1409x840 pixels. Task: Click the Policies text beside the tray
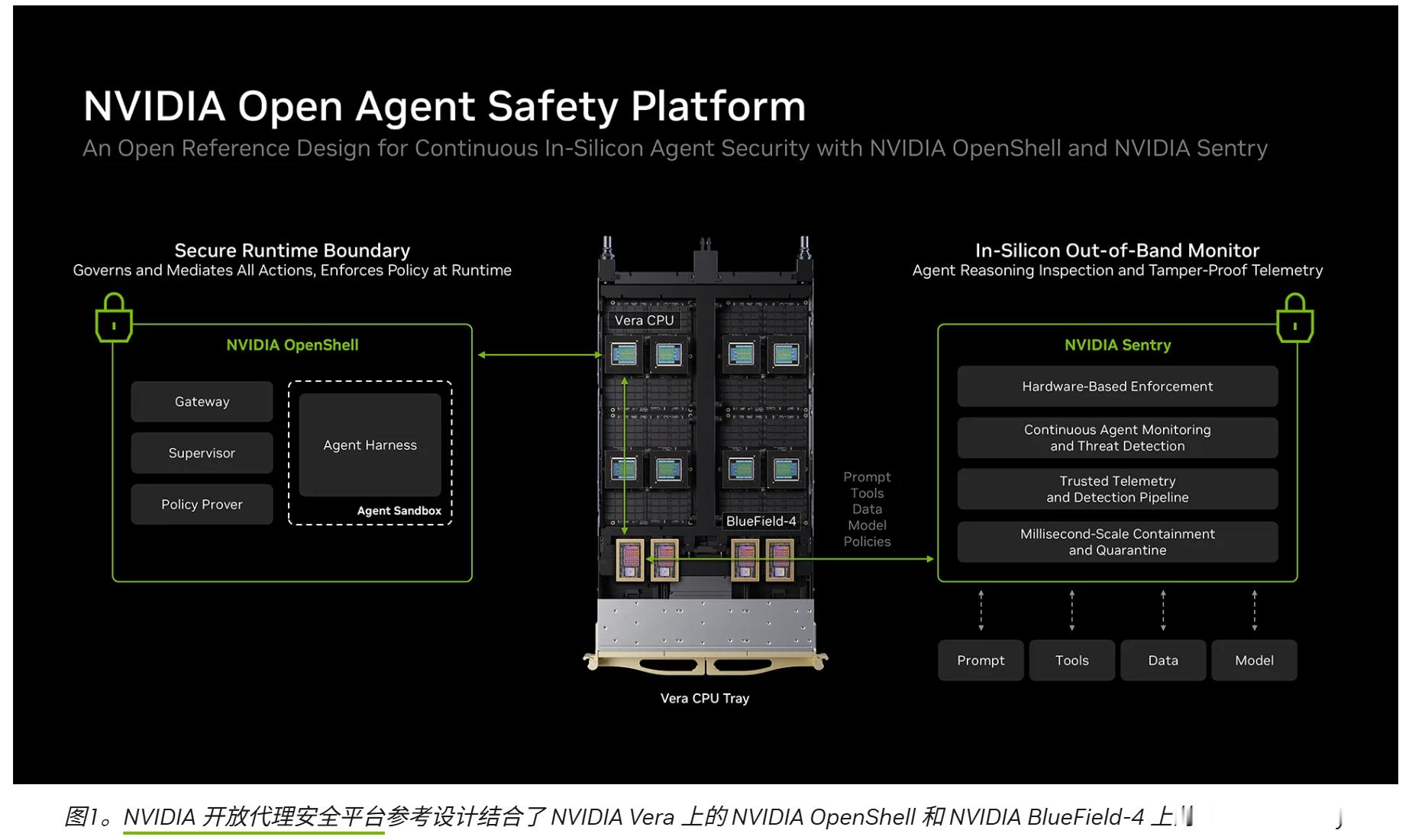[x=867, y=541]
